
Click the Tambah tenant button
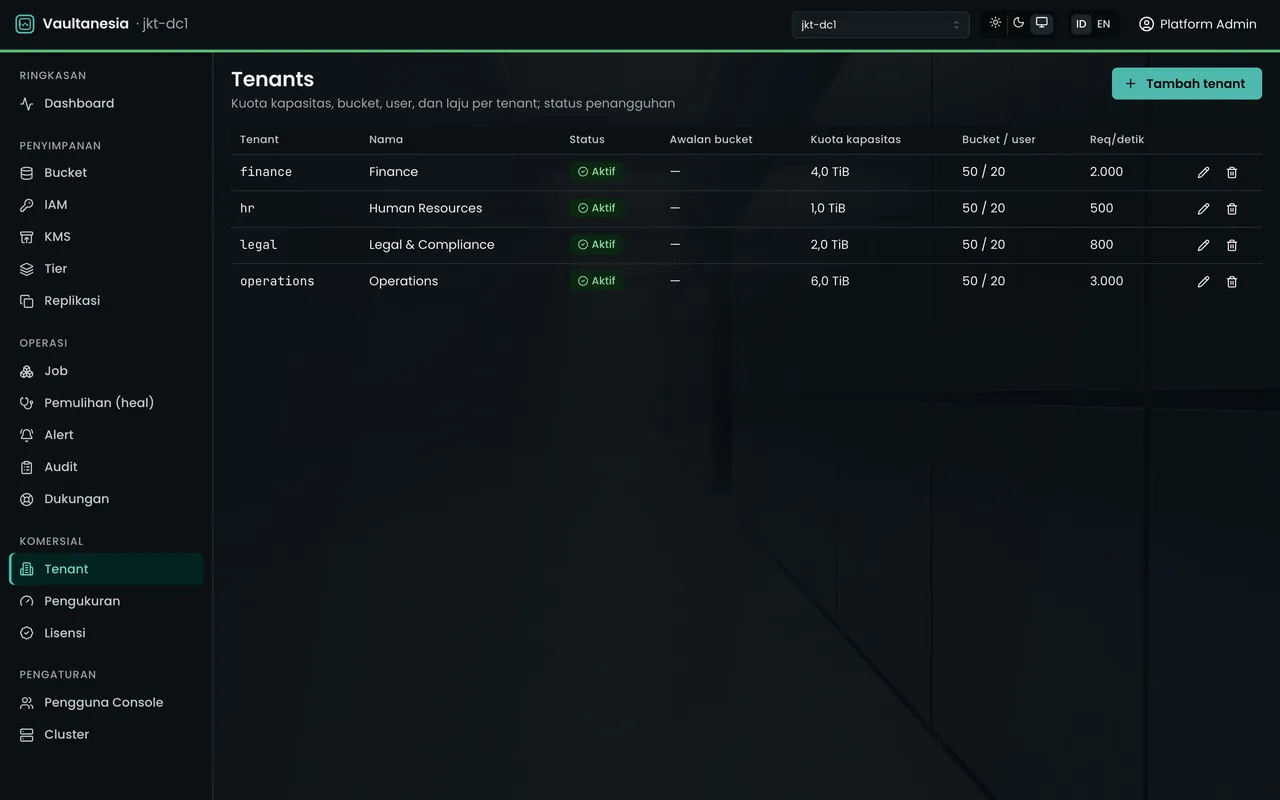point(1186,84)
